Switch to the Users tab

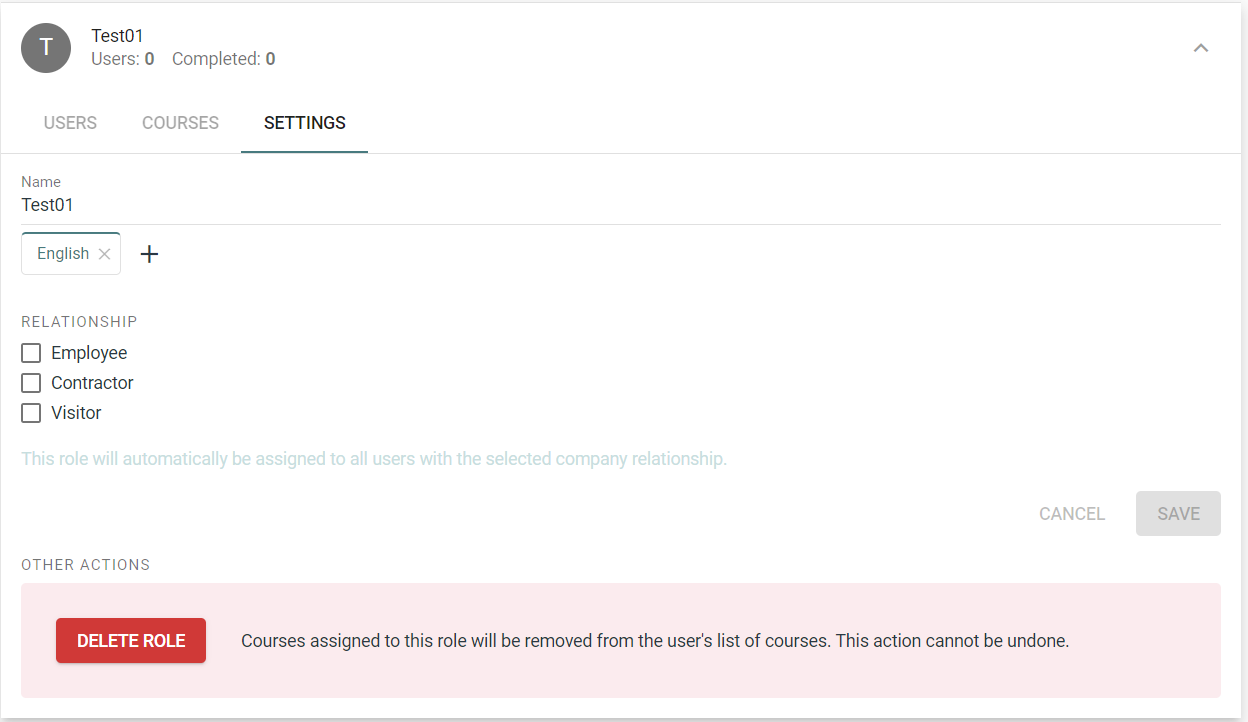pyautogui.click(x=70, y=123)
